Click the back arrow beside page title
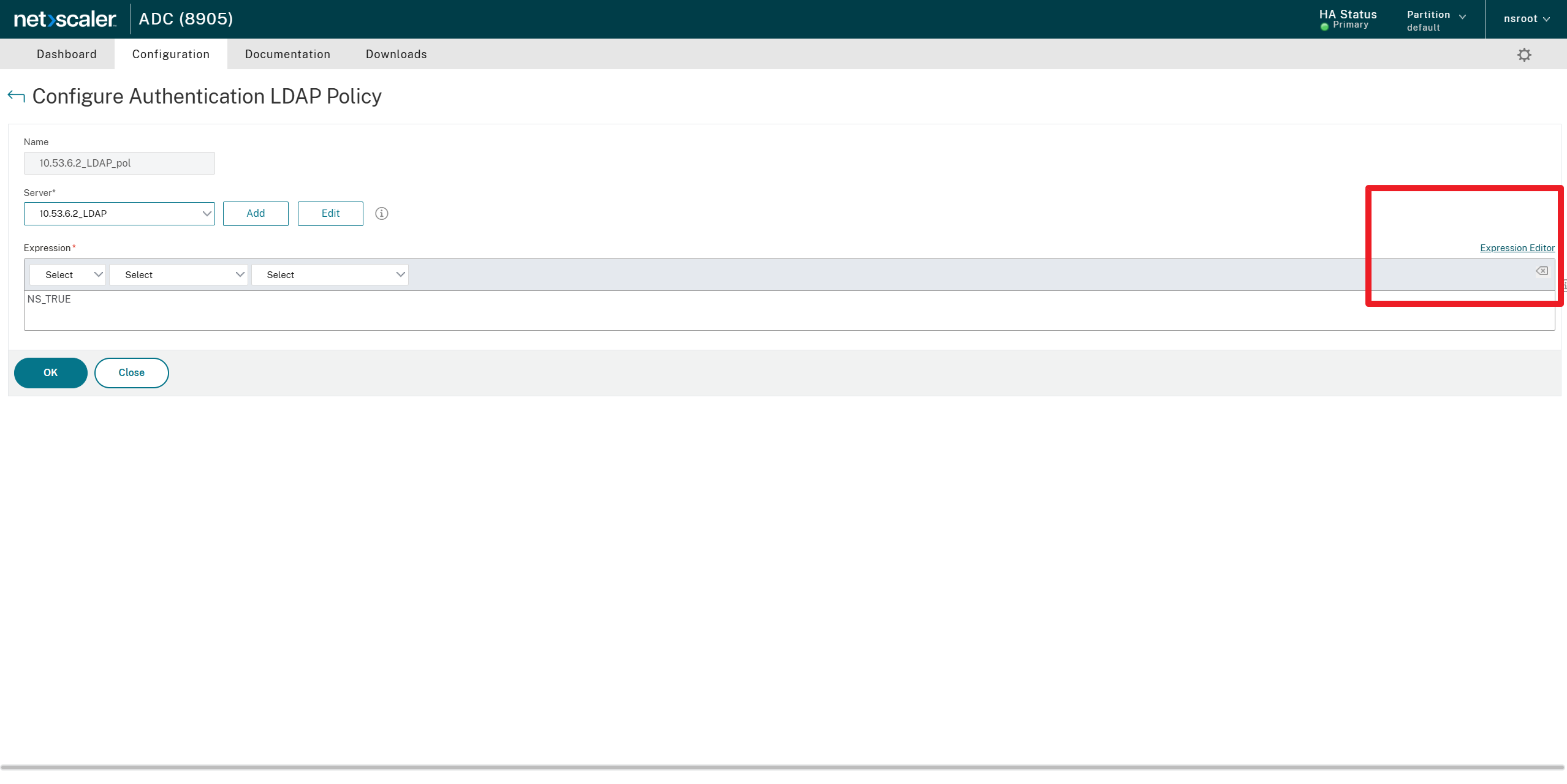The height and width of the screenshot is (784, 1567). [16, 96]
